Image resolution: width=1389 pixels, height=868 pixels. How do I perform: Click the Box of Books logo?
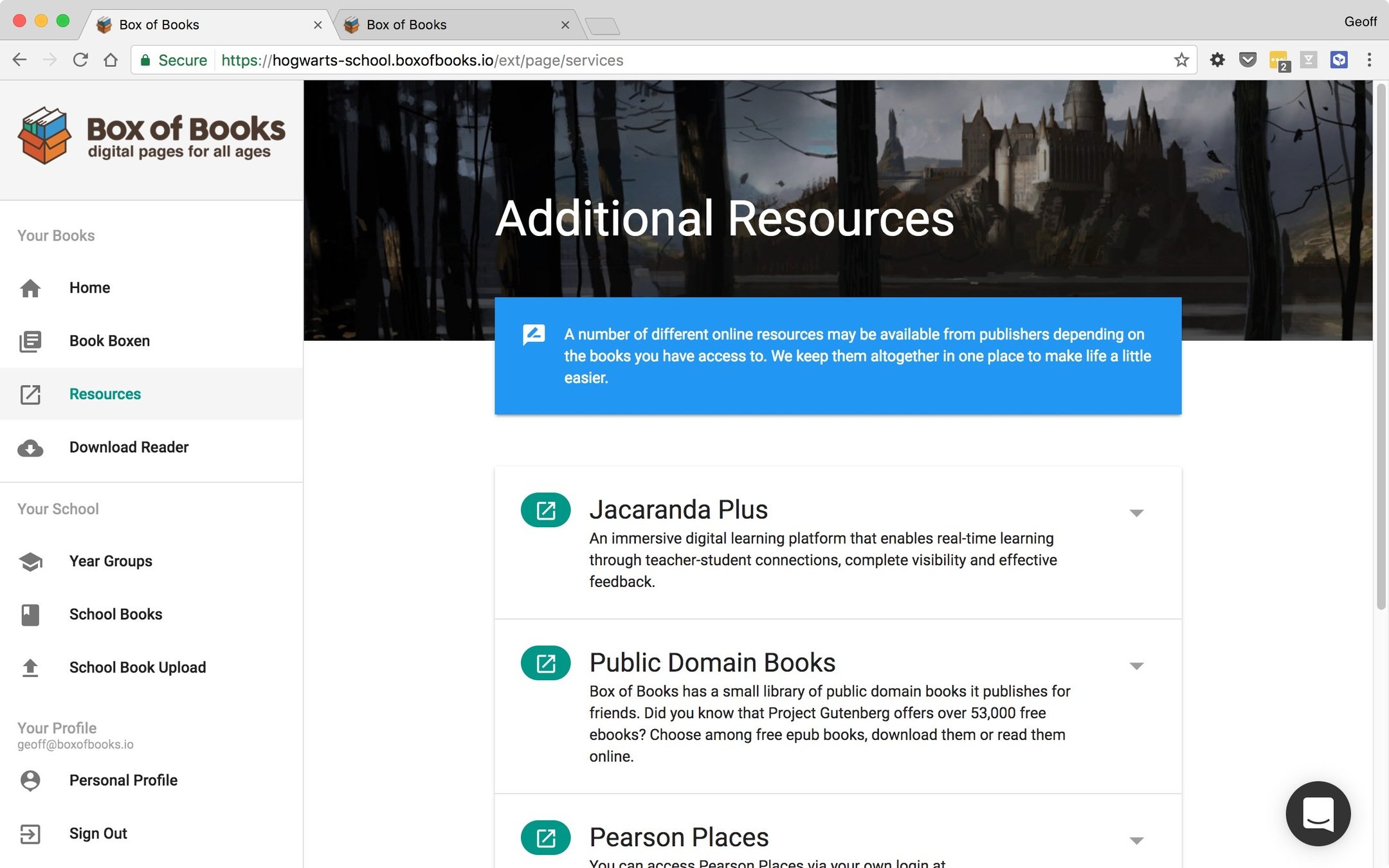pyautogui.click(x=152, y=136)
